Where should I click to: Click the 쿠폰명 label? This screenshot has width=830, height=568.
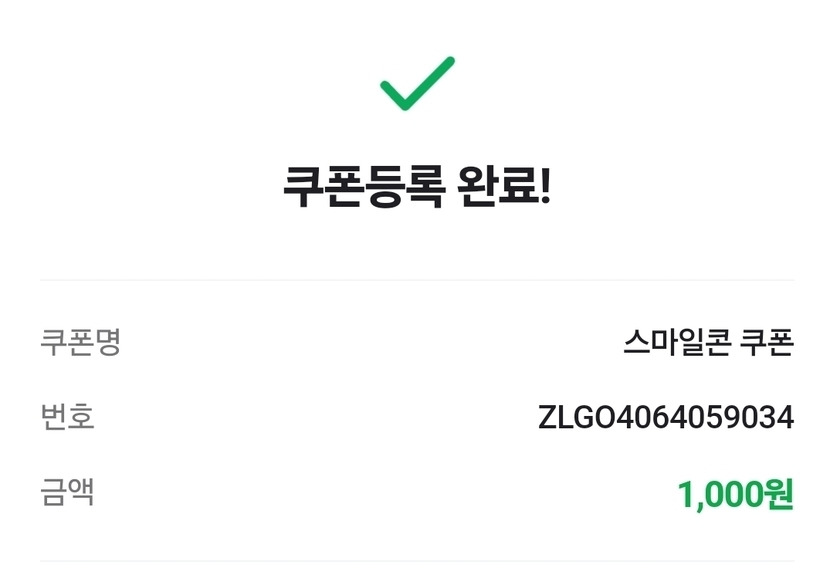(80, 342)
